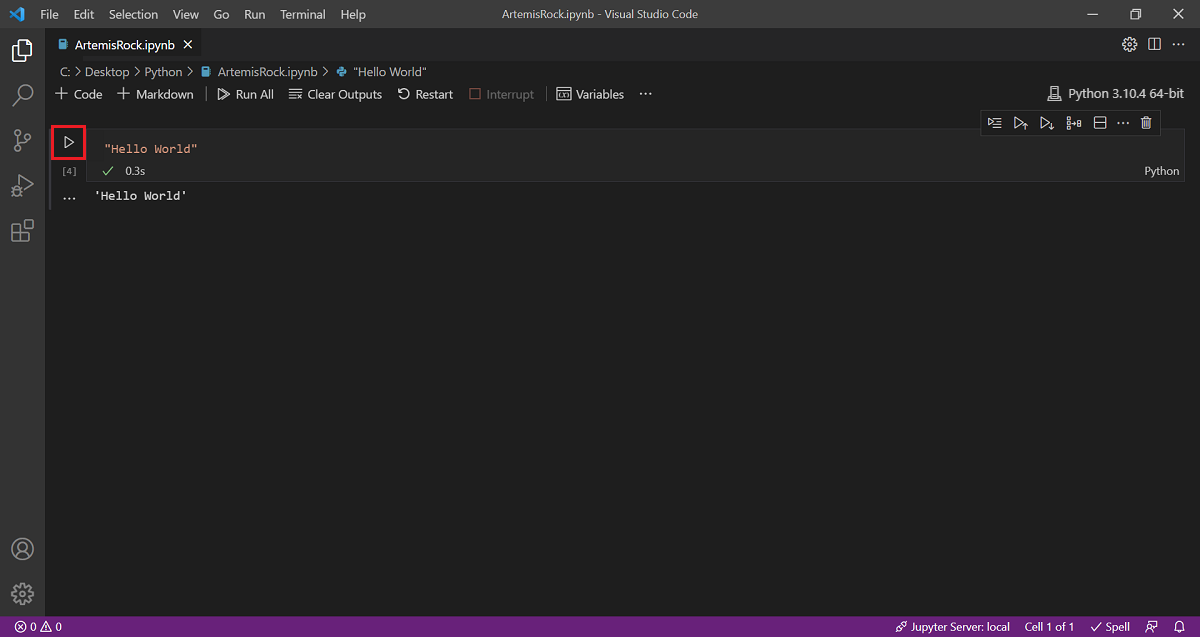Open the Run menu
This screenshot has height=637, width=1200.
pyautogui.click(x=254, y=14)
